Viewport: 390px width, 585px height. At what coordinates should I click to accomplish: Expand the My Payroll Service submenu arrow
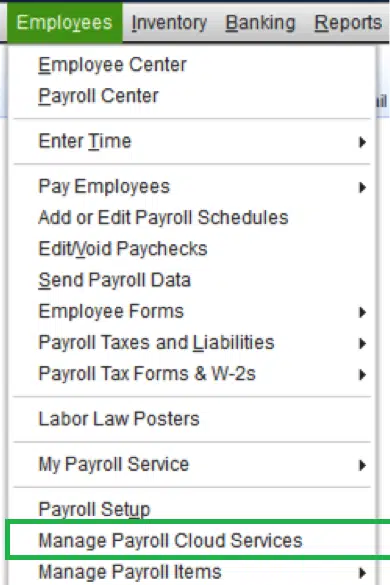point(362,465)
